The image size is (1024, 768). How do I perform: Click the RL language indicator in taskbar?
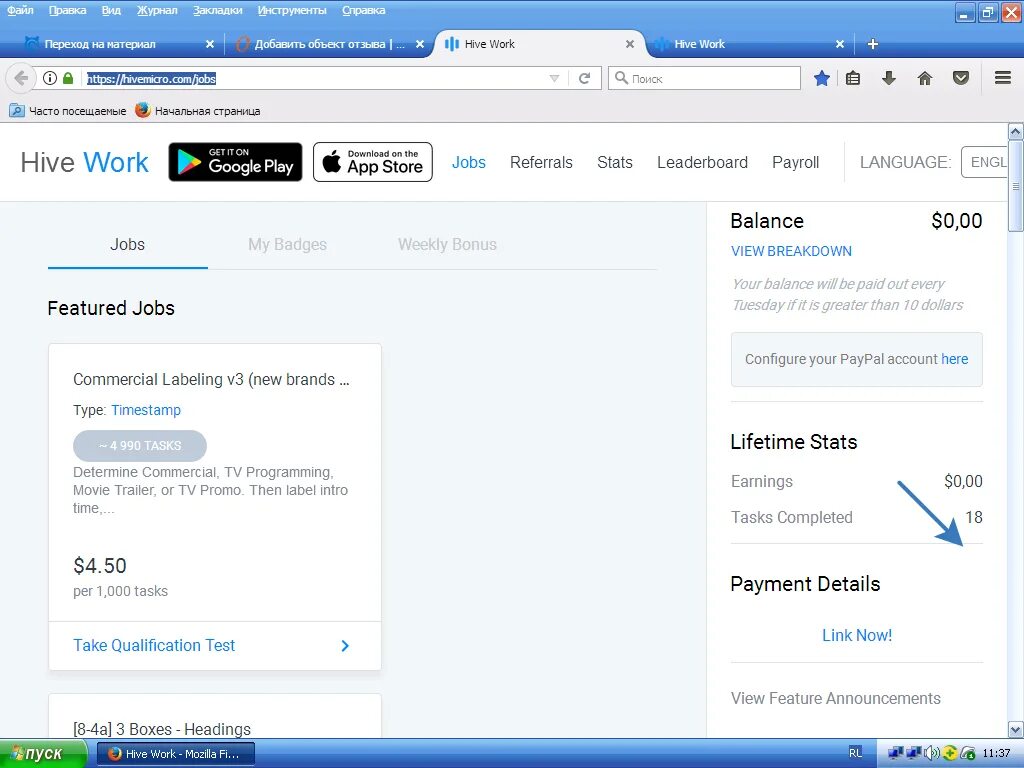tap(856, 753)
